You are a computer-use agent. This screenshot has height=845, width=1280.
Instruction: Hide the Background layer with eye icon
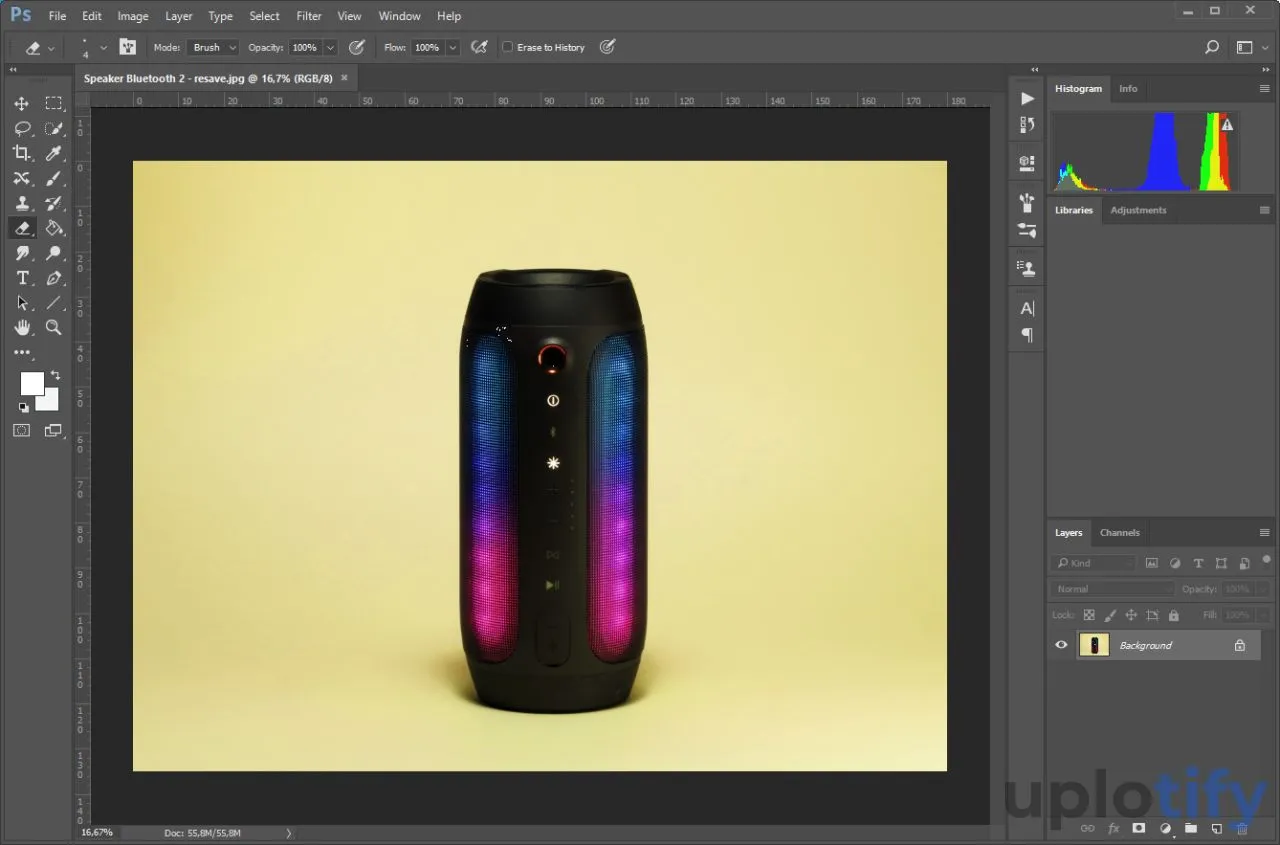pos(1061,645)
